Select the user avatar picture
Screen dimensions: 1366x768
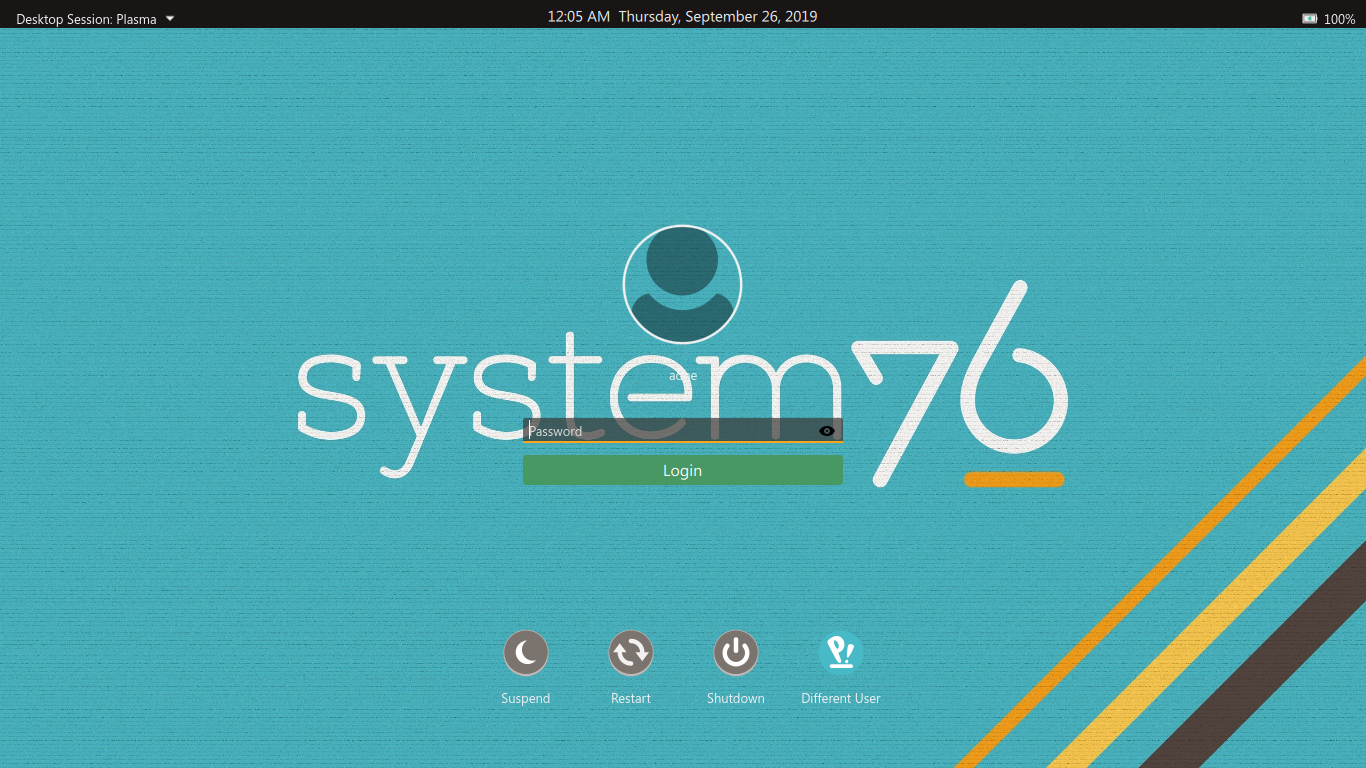click(x=683, y=284)
